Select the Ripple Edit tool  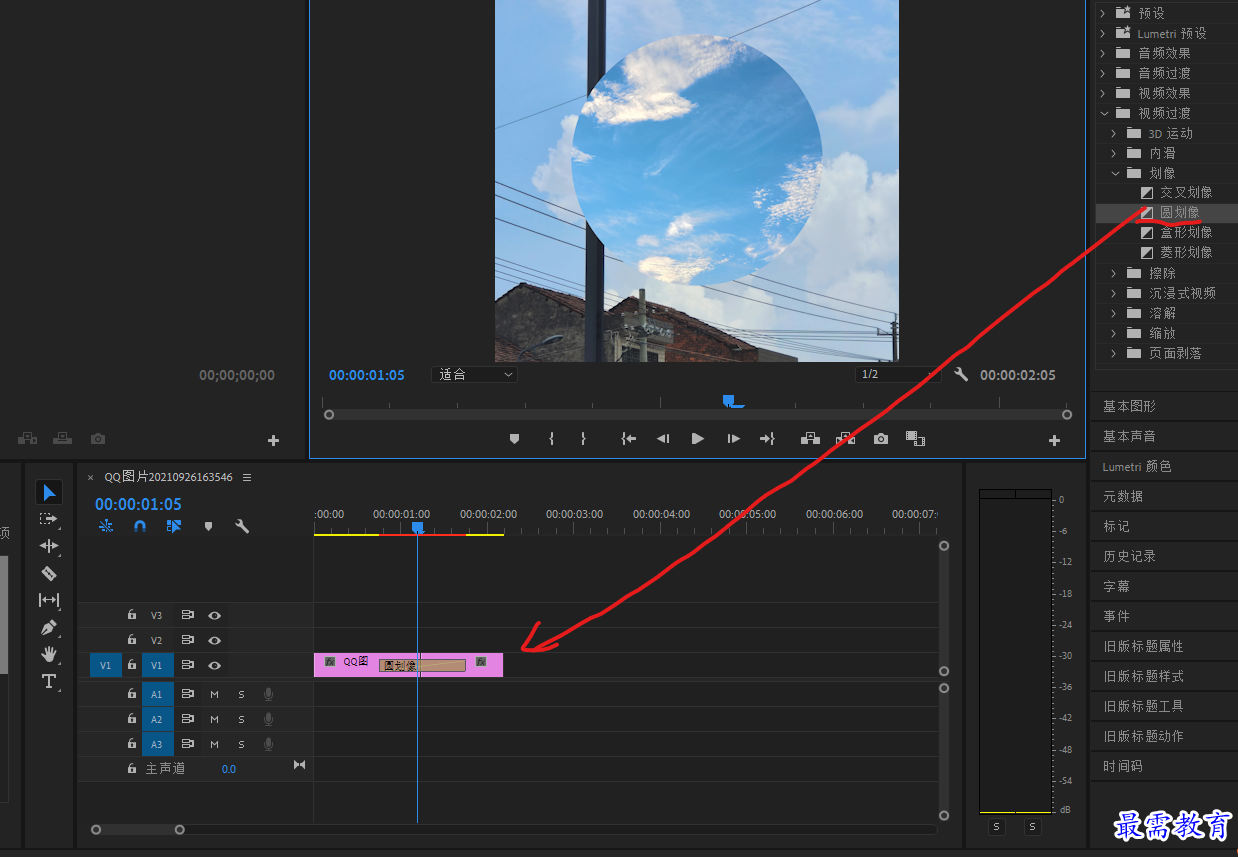point(49,546)
